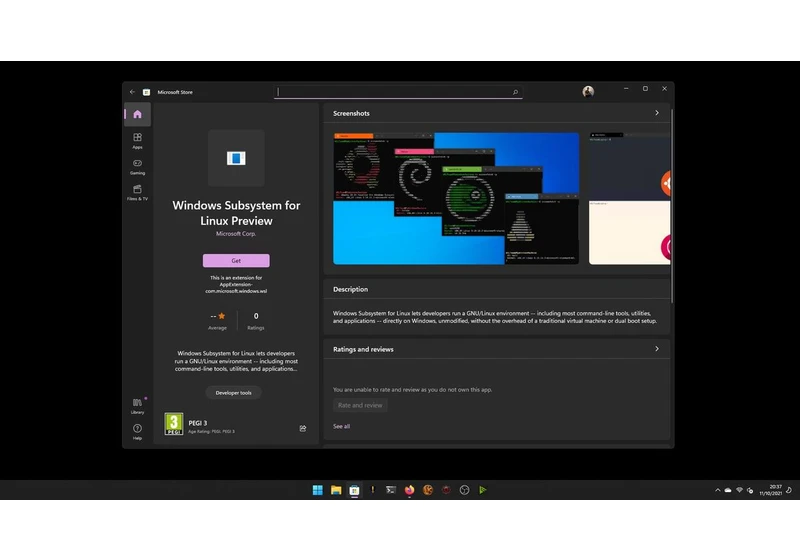Click the orange-brown round taskbar icon

pos(428,490)
